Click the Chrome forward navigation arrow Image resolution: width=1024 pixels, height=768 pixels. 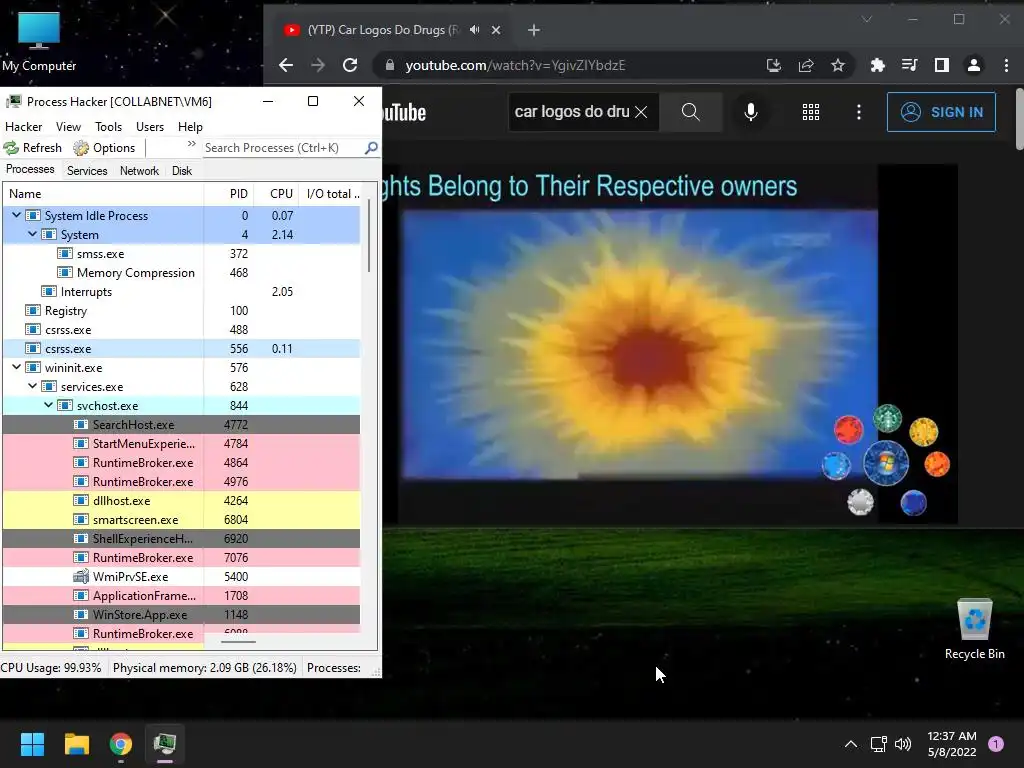318,65
